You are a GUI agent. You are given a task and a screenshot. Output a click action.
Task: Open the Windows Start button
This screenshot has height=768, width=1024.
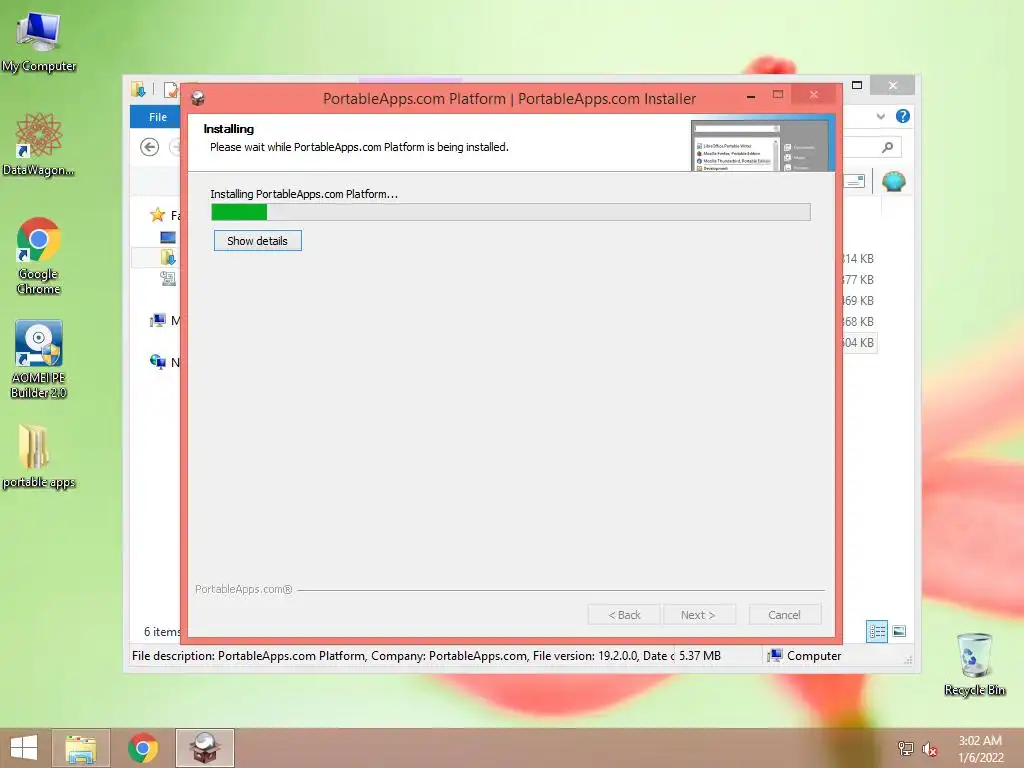point(24,748)
